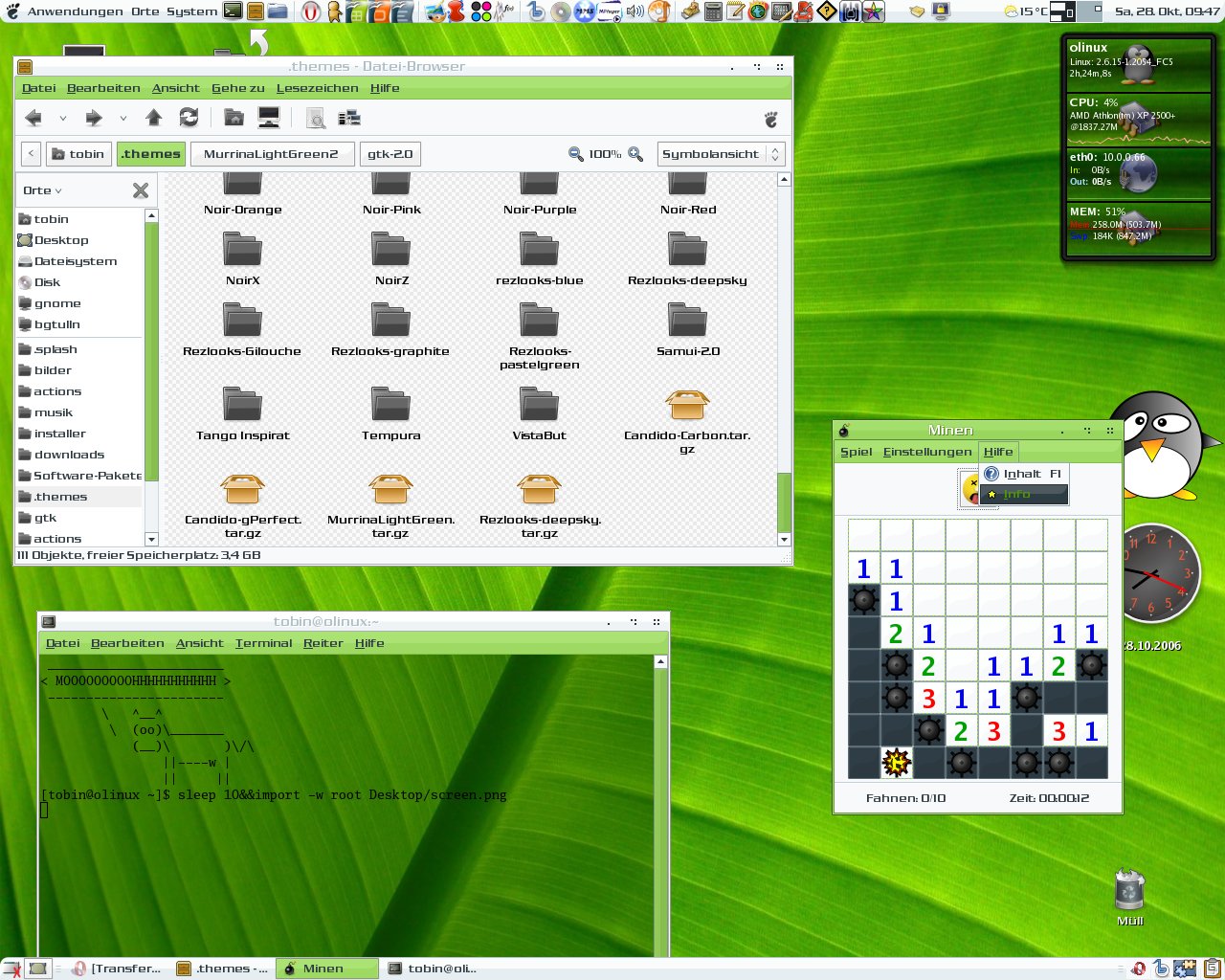
Task: Open the Spiel menu in Minen
Action: (857, 452)
